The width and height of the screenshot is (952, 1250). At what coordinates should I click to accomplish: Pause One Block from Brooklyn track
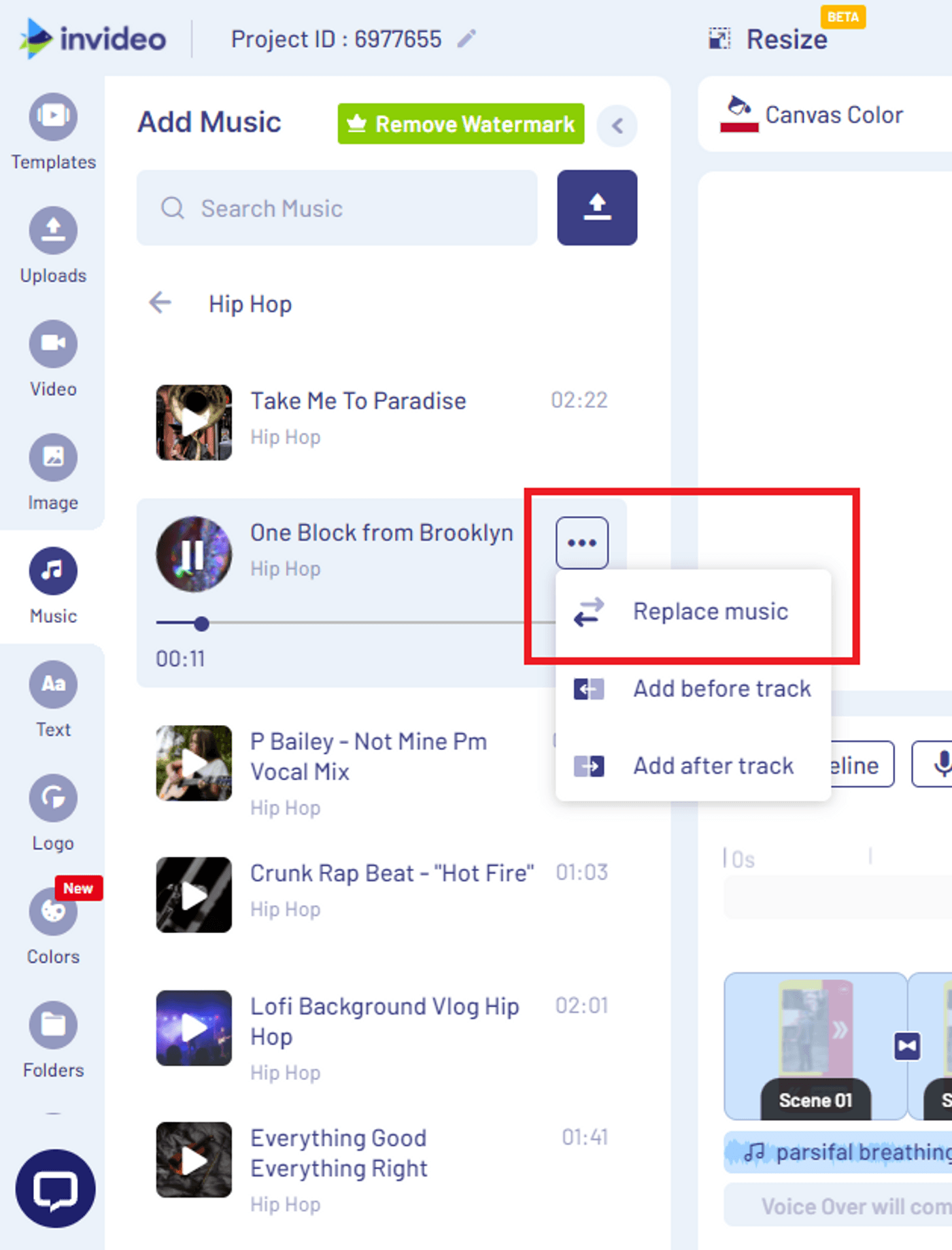[194, 554]
